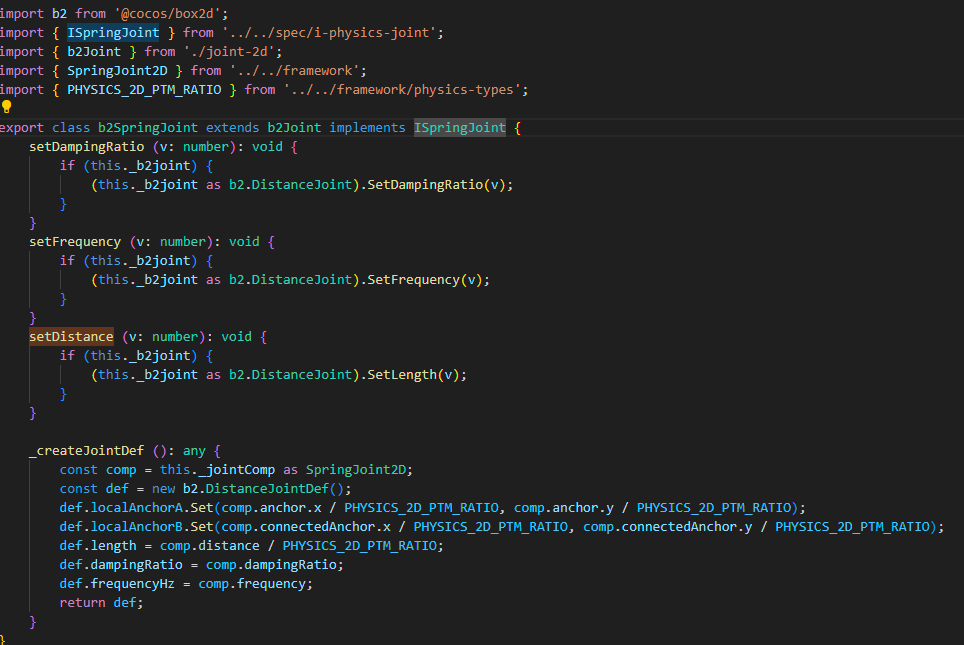The height and width of the screenshot is (645, 964).
Task: Click the 'extends' keyword
Action: (232, 128)
